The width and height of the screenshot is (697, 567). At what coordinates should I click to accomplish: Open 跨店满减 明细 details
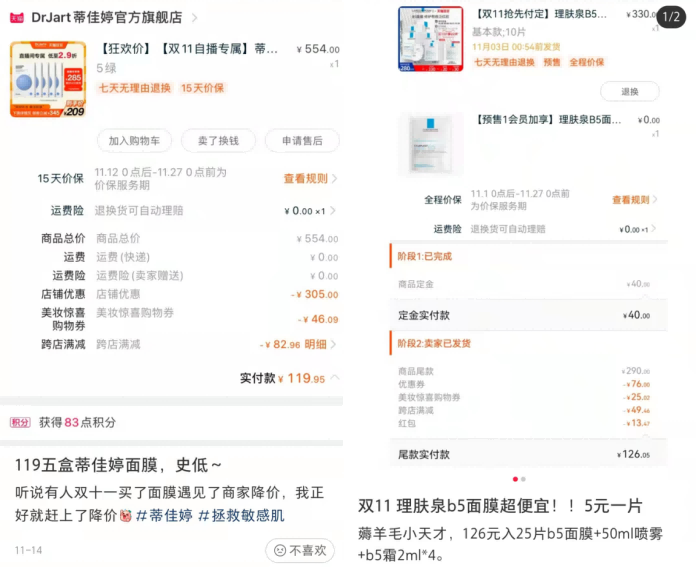click(320, 344)
